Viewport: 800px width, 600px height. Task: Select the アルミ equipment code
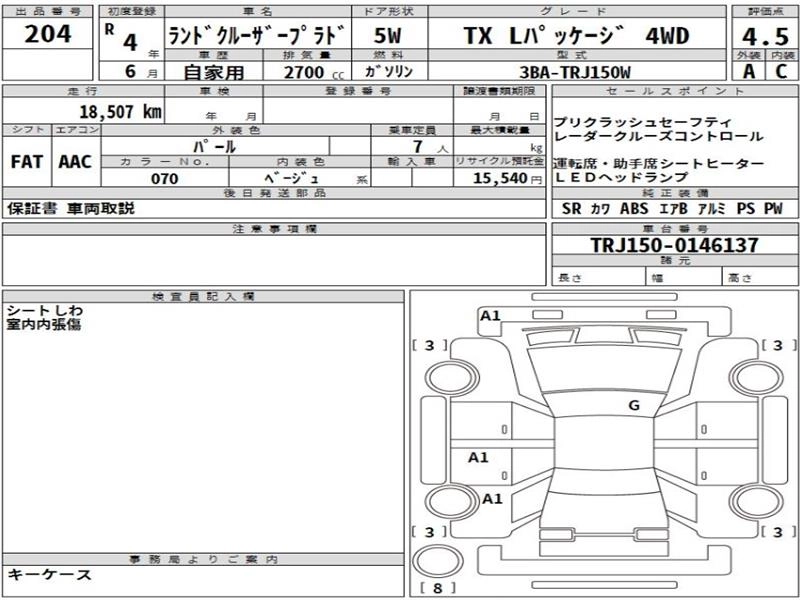click(x=711, y=208)
